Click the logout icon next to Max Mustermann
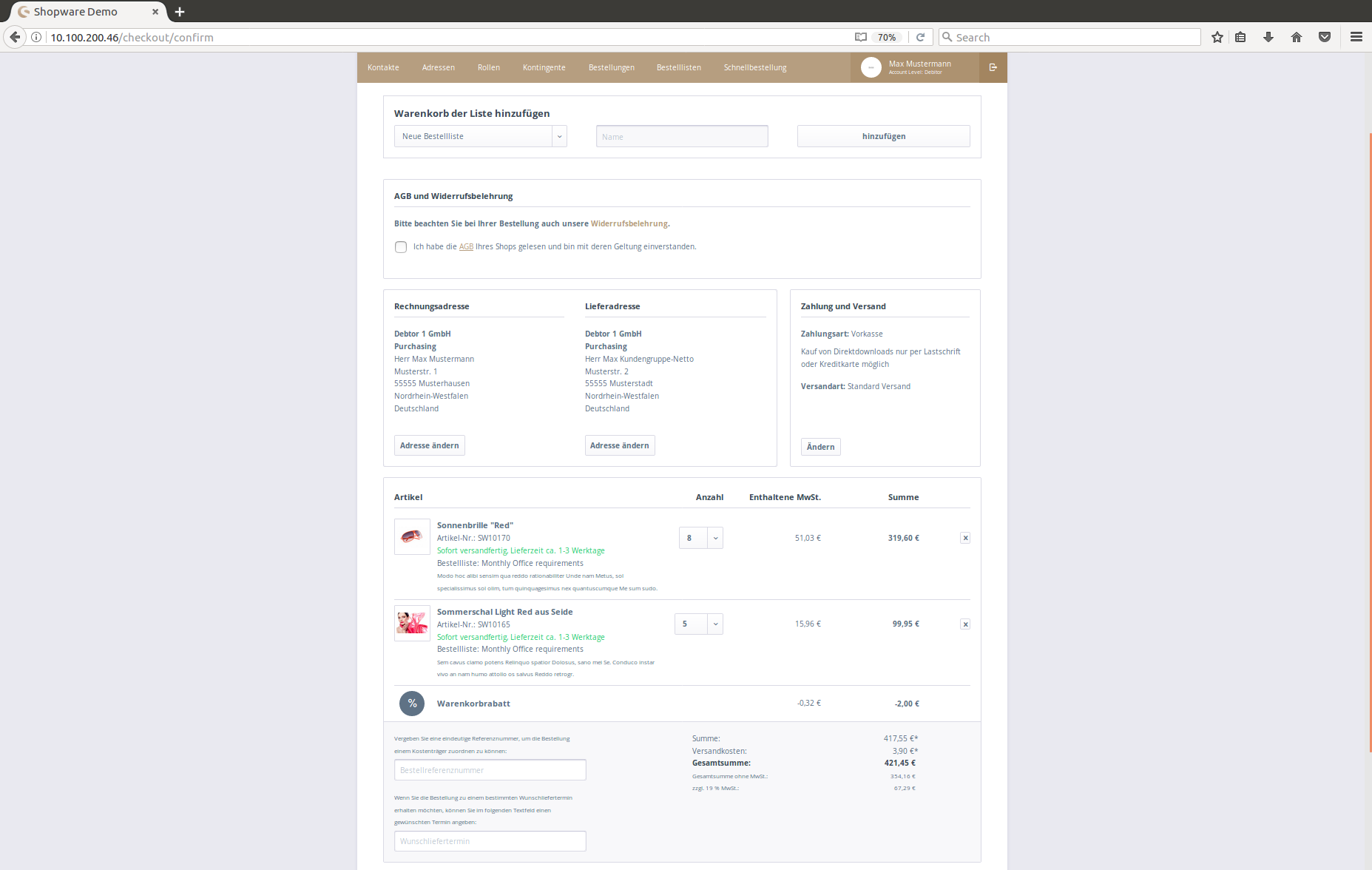The image size is (1372, 870). coord(993,67)
